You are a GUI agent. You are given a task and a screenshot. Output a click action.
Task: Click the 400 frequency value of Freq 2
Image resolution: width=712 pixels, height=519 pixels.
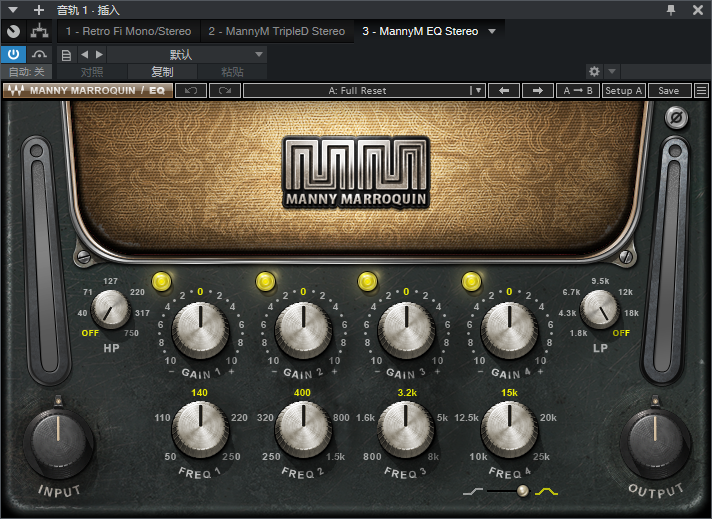click(x=302, y=393)
